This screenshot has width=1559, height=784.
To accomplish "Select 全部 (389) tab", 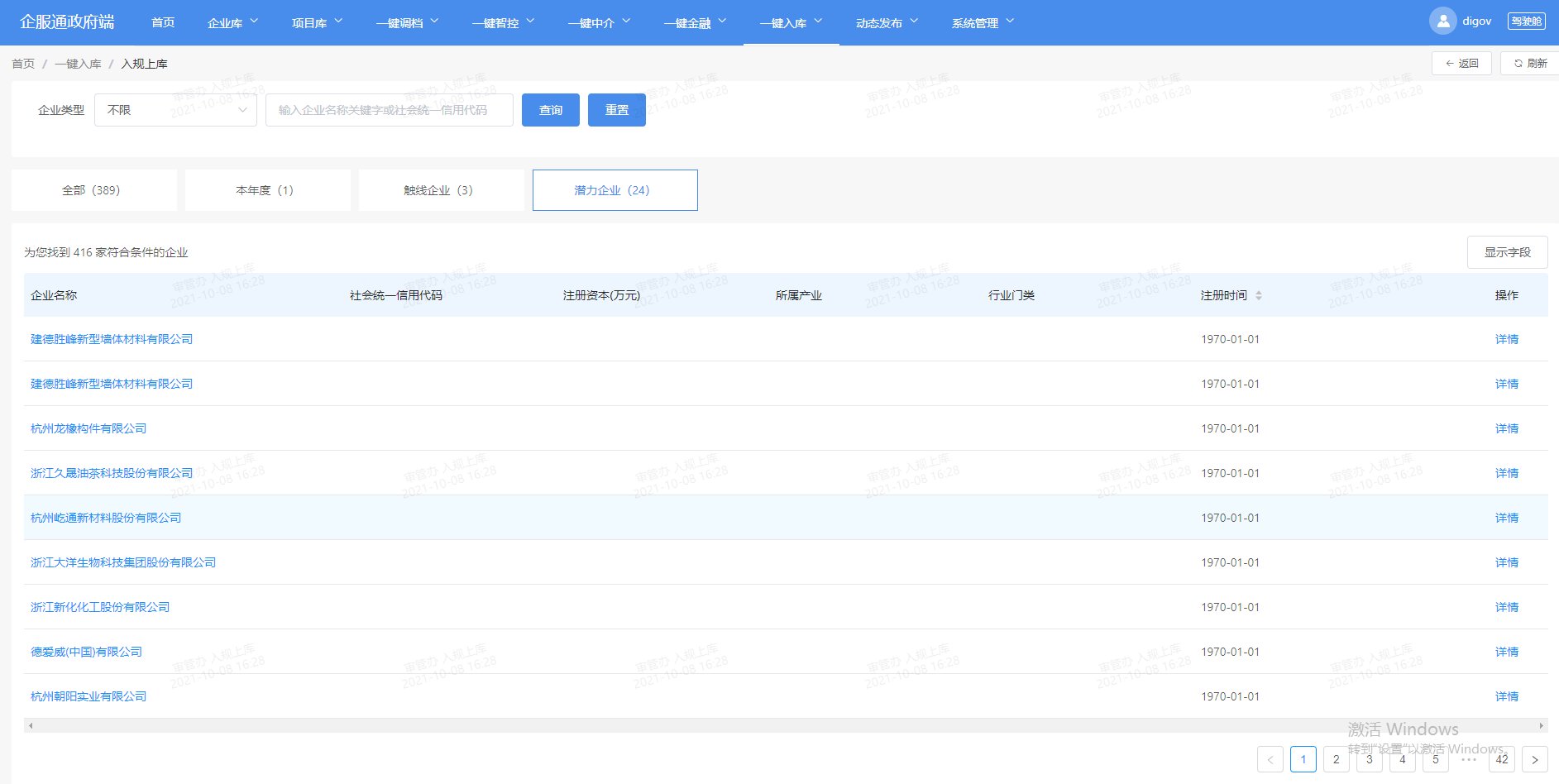I will (x=94, y=190).
